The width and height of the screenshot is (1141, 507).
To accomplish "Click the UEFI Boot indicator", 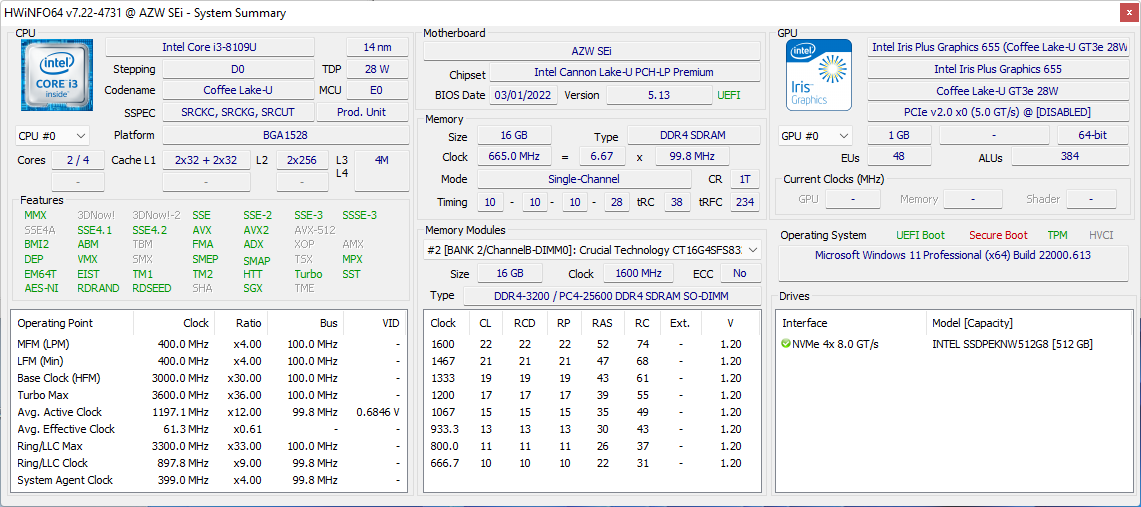I will tap(920, 235).
